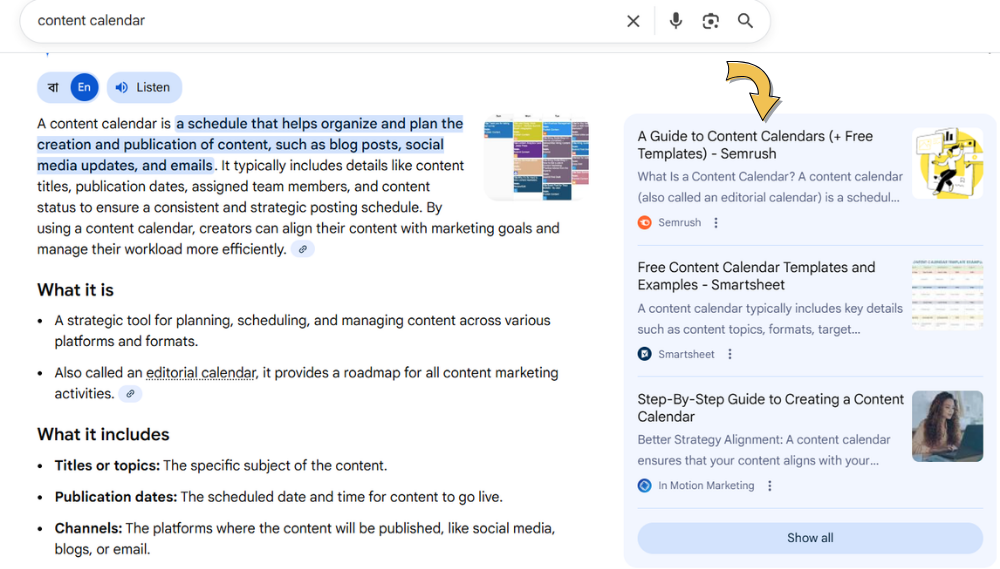Image resolution: width=1000 pixels, height=569 pixels.
Task: Open In Motion Marketing result thumbnail
Action: click(947, 426)
